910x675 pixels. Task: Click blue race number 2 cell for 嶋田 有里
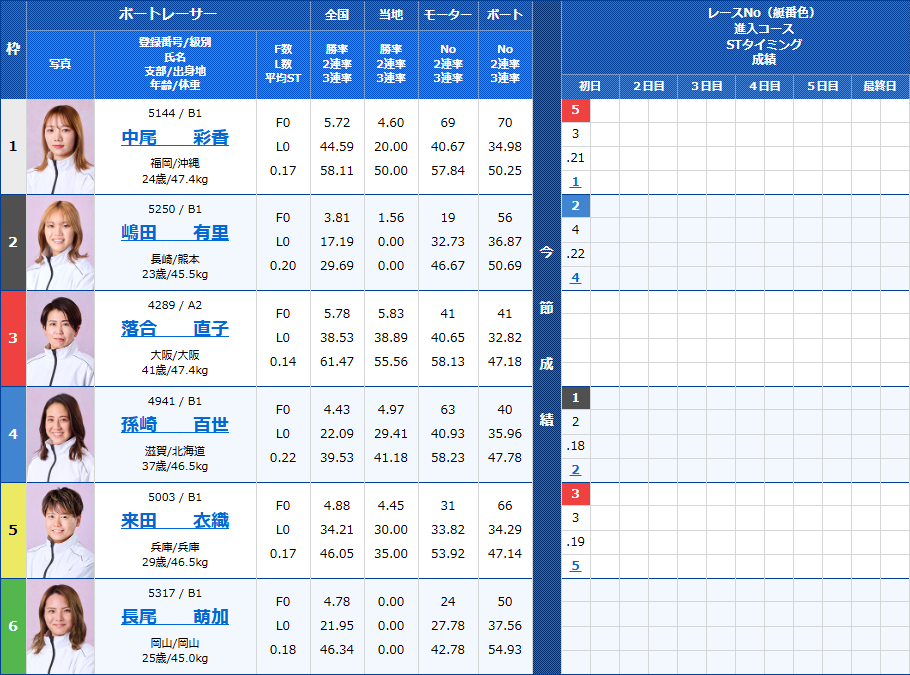click(576, 206)
